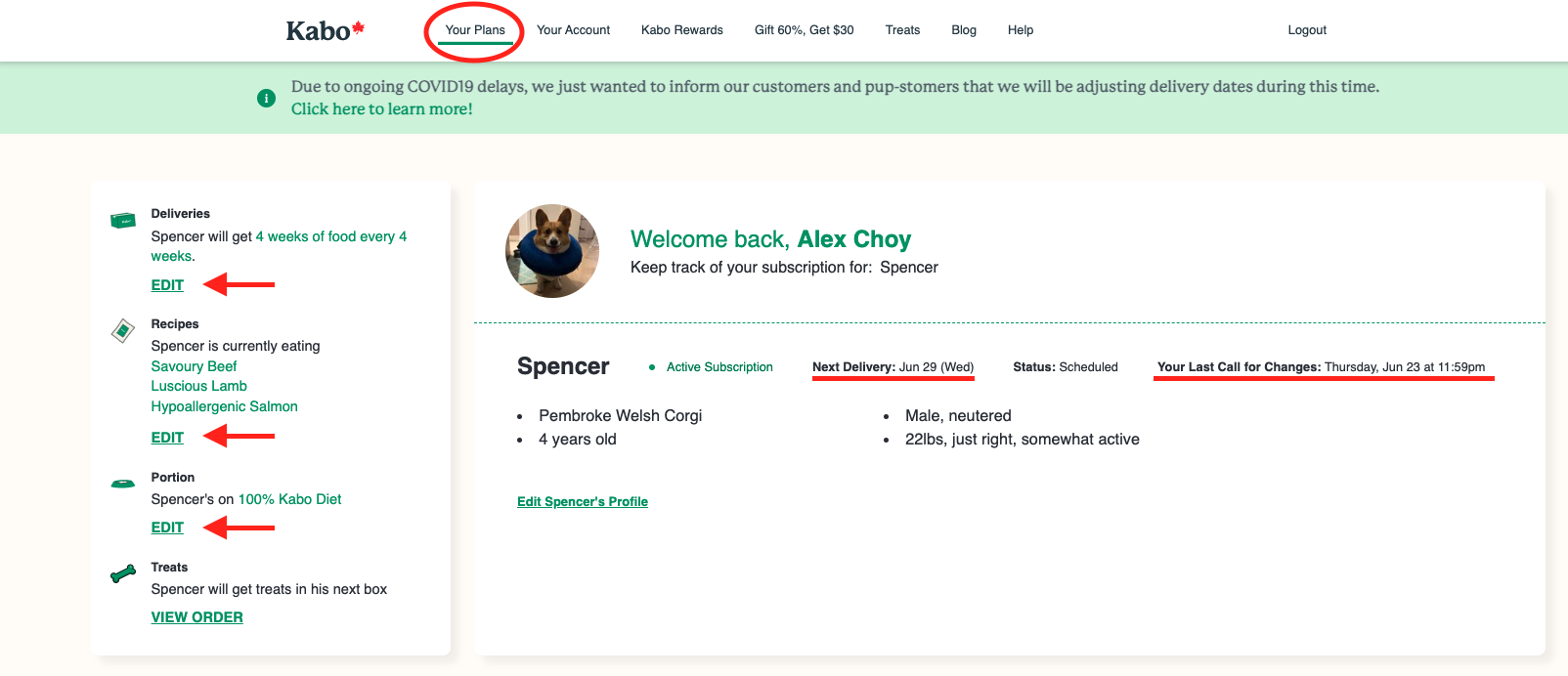Open the Treats navigation link
The width and height of the screenshot is (1568, 676).
pyautogui.click(x=902, y=30)
